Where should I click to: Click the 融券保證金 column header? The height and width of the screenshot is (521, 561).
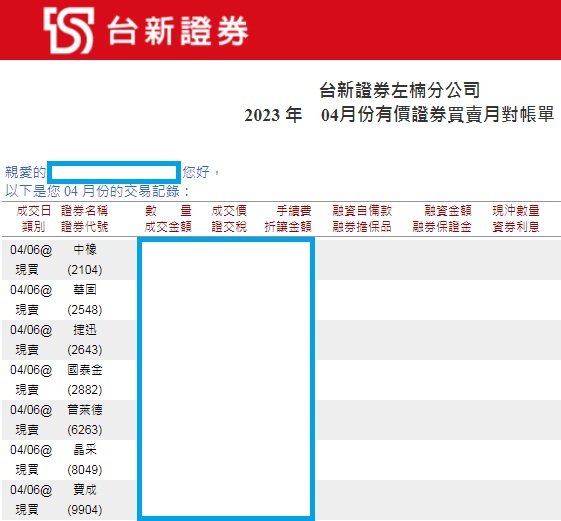[442, 227]
